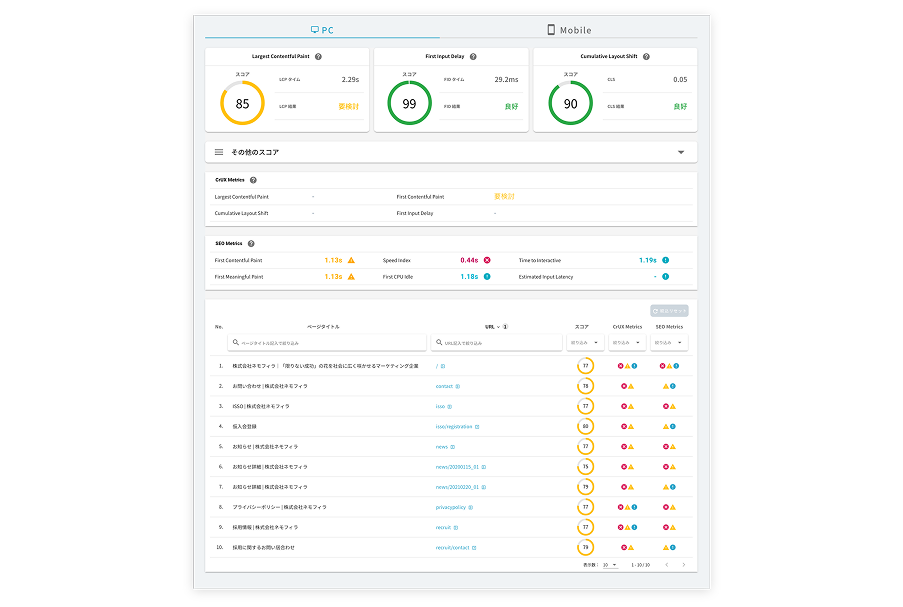The height and width of the screenshot is (607, 903).
Task: Click warning icon for First Contentful Paint 1.13s
Action: coord(351,260)
